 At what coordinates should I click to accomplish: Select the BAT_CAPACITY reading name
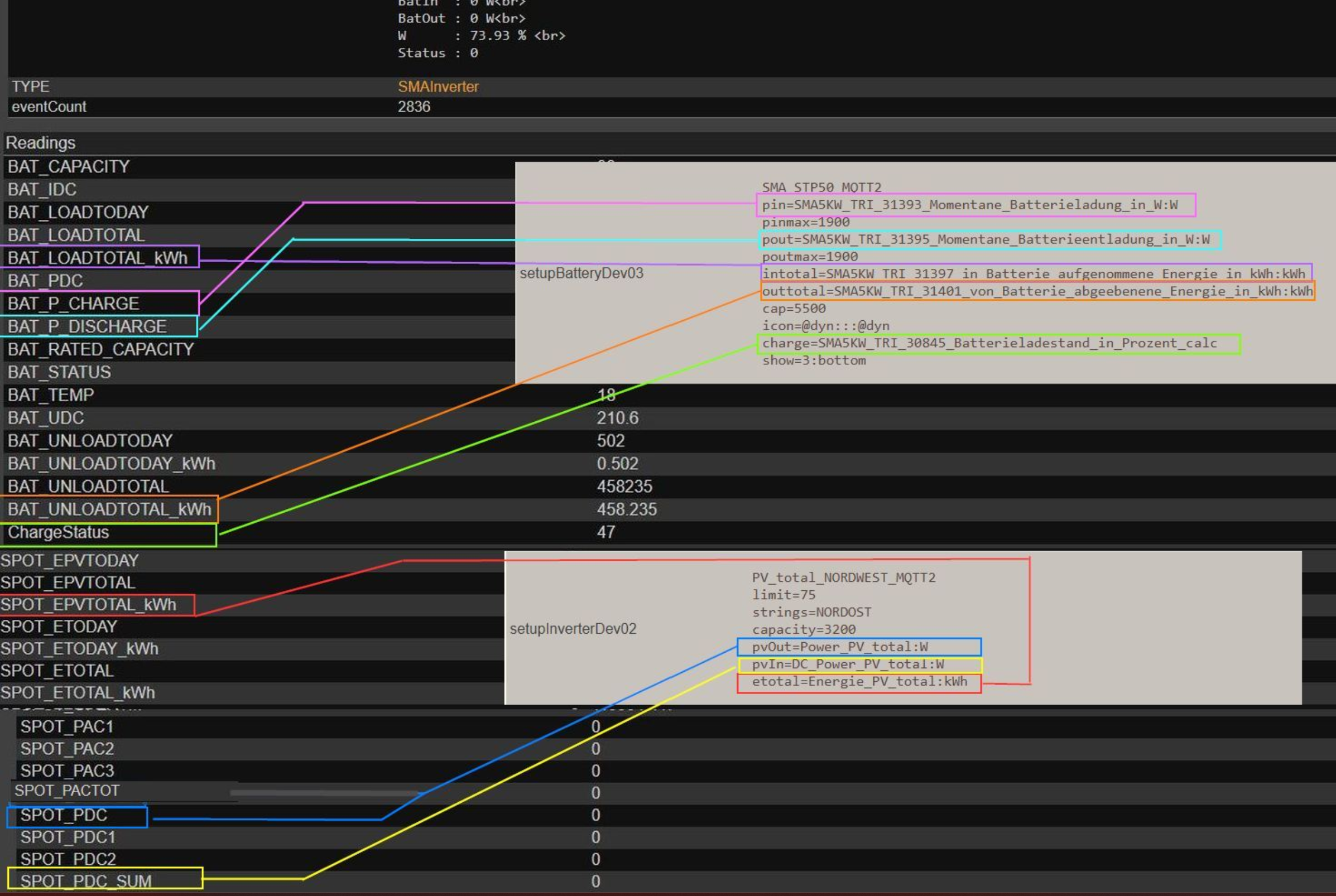(x=69, y=167)
